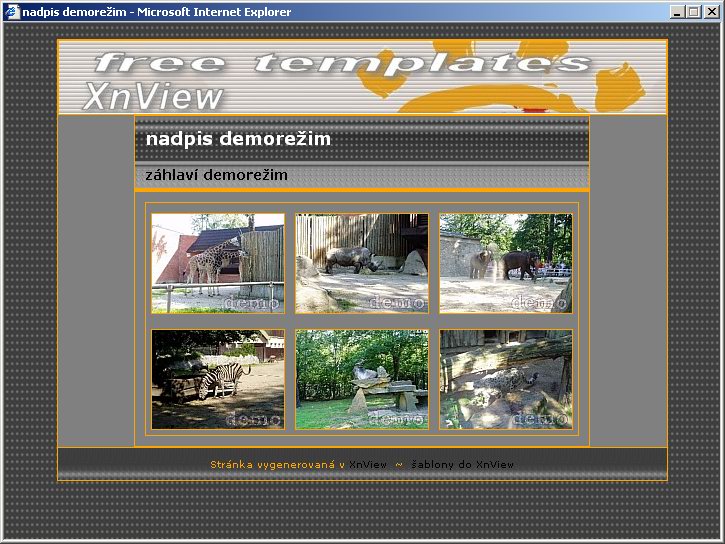Click the "free templates XnView" banner
The width and height of the screenshot is (725, 544).
(x=362, y=77)
